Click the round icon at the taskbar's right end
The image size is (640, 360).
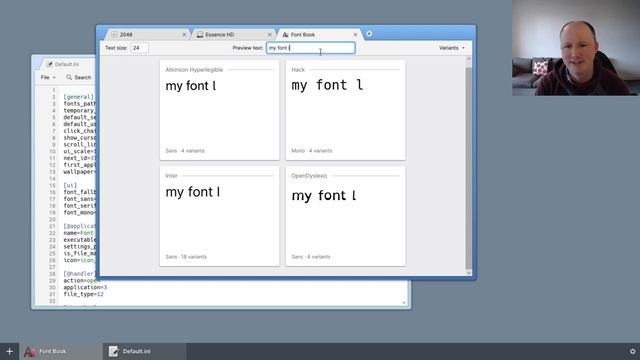(x=632, y=351)
